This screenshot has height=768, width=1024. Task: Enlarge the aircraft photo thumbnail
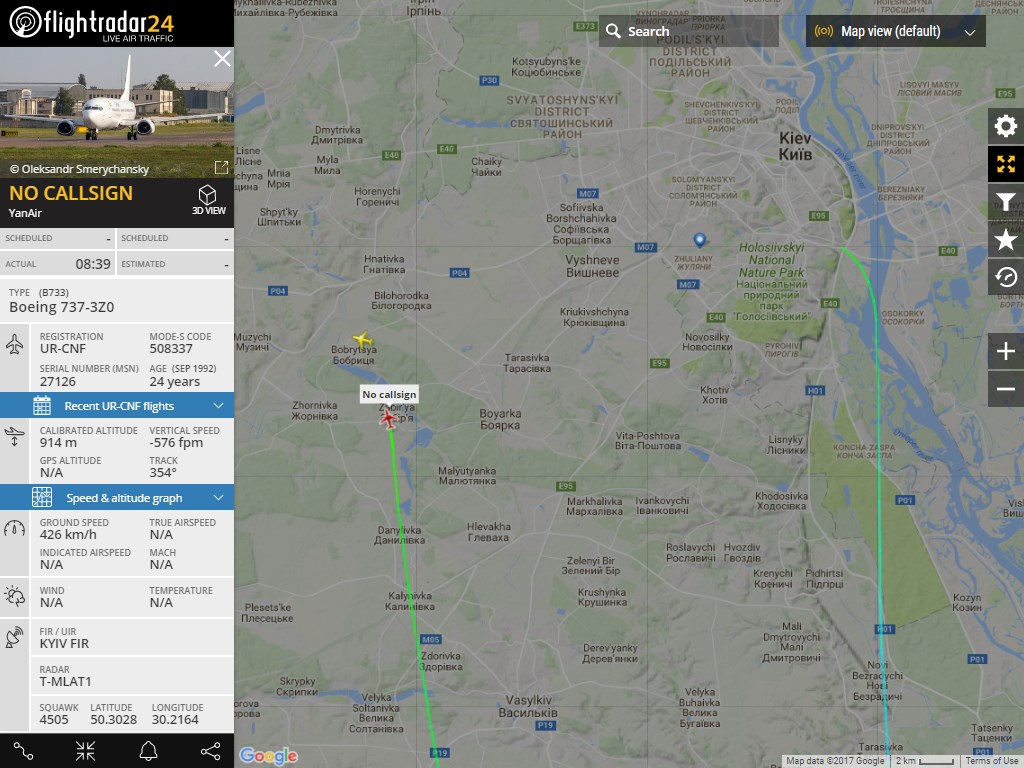(221, 168)
